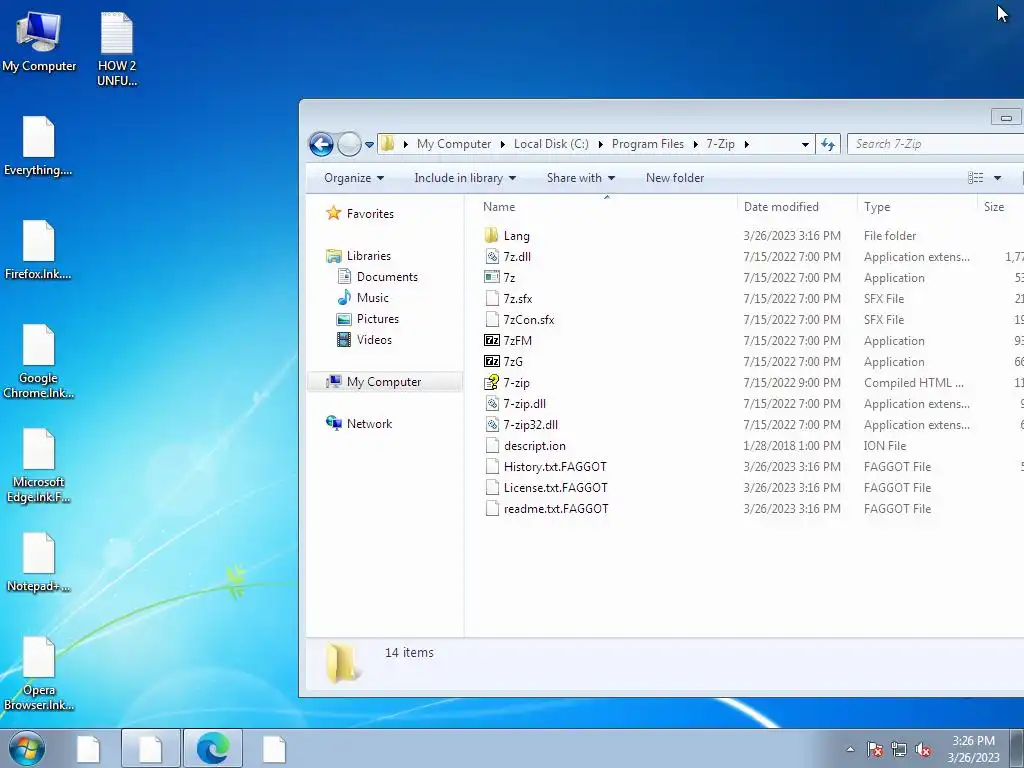Image resolution: width=1024 pixels, height=768 pixels.
Task: Click the back arrow in Explorer
Action: tap(321, 144)
